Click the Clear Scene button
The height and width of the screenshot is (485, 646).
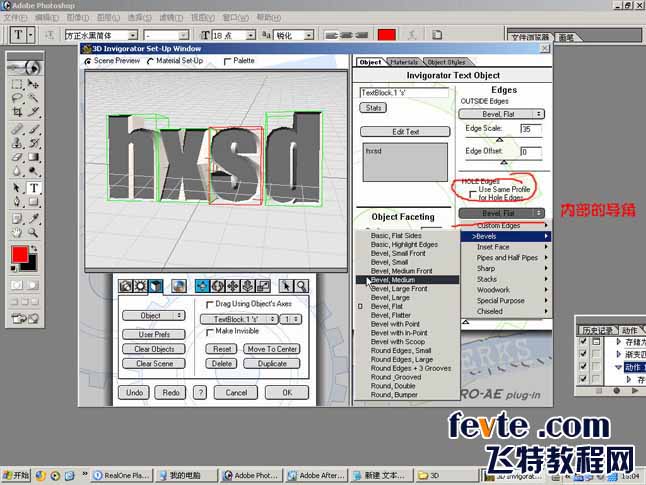pos(154,363)
